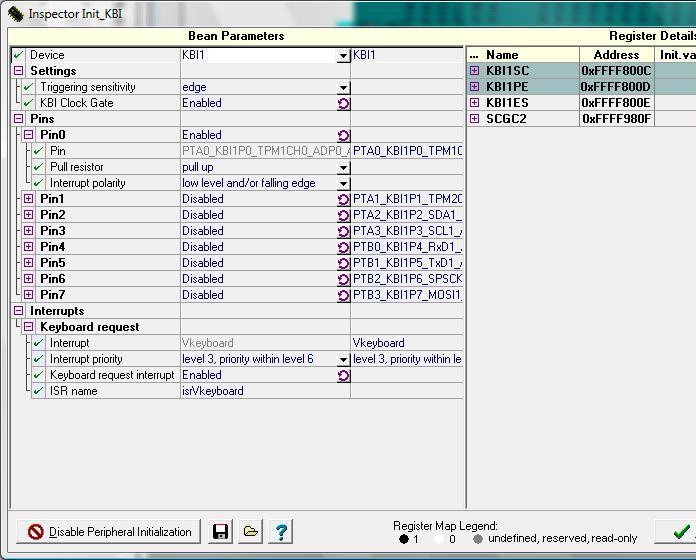Click the save settings floppy disk icon
696x560 pixels.
pos(220,531)
